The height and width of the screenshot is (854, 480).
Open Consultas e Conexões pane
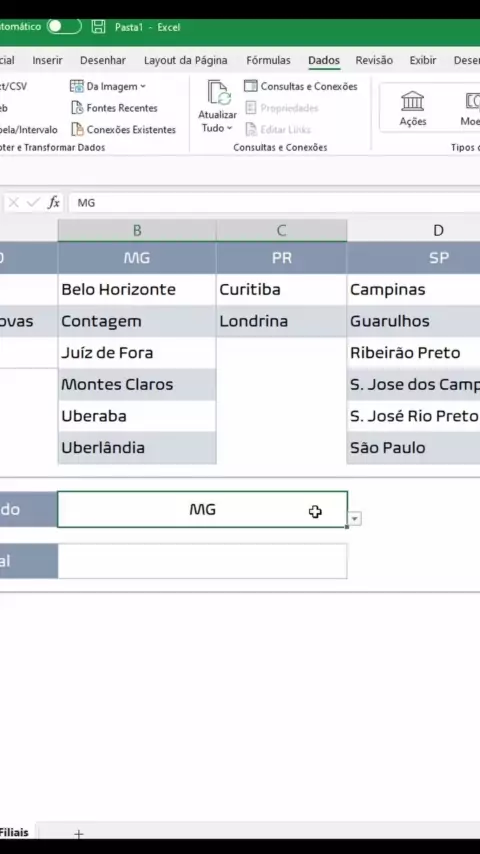pyautogui.click(x=301, y=86)
